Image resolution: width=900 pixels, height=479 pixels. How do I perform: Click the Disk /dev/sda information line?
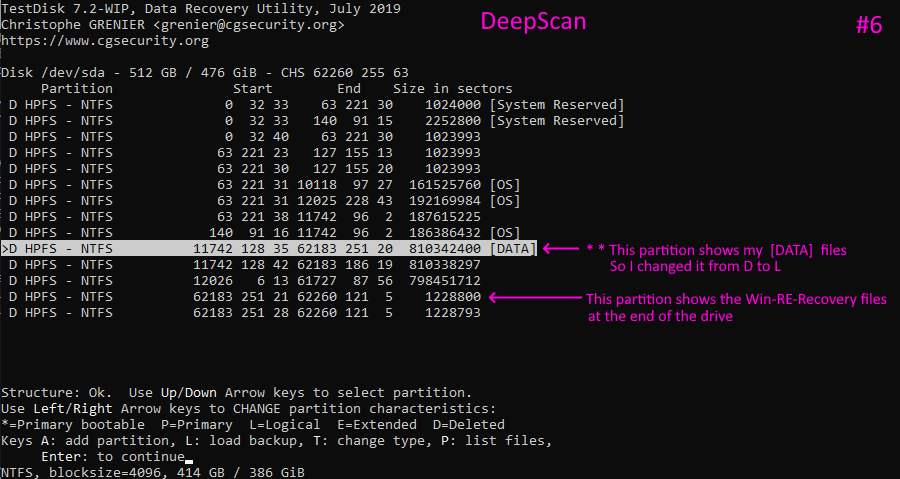pos(205,73)
